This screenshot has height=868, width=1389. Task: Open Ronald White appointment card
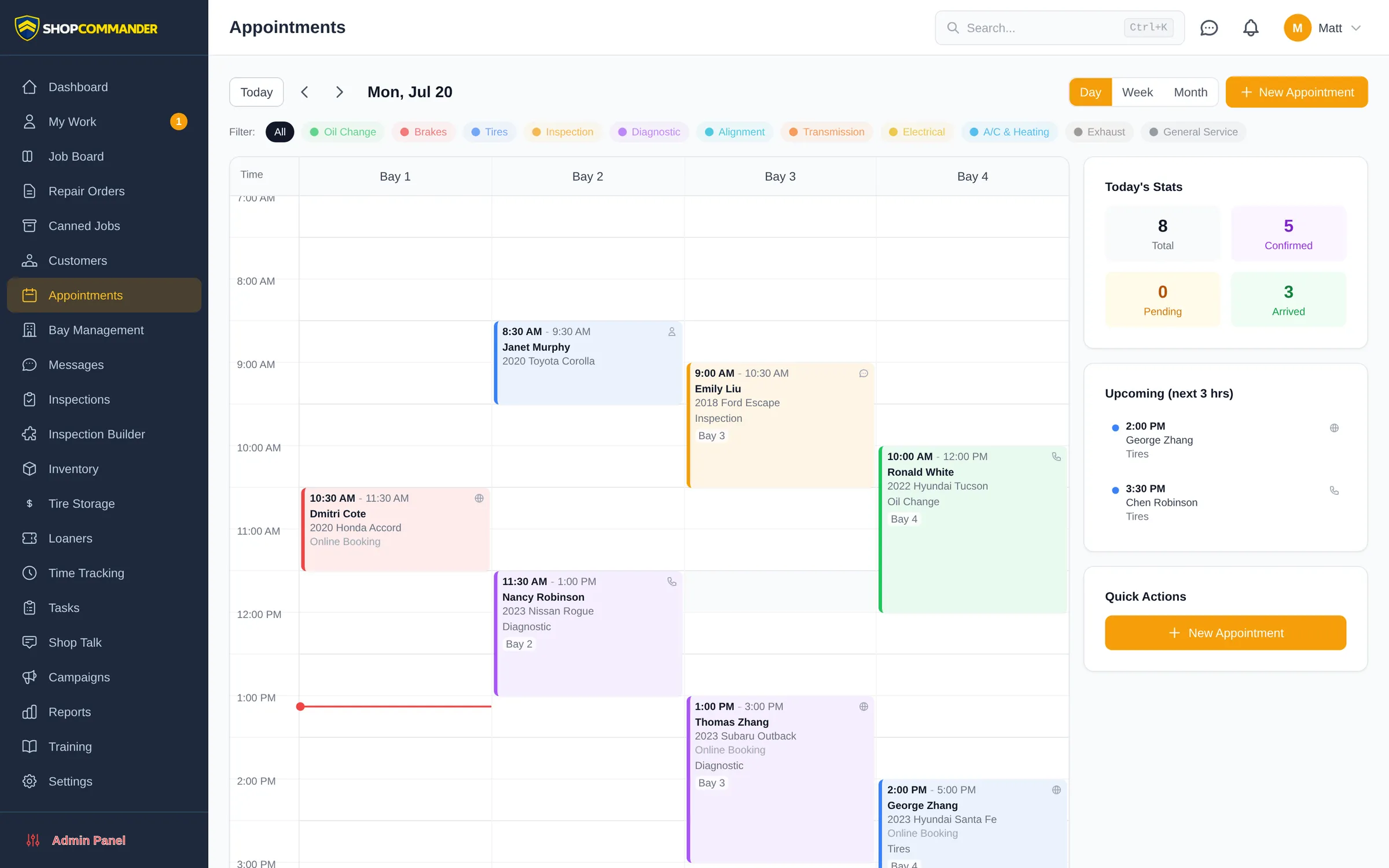(x=973, y=529)
